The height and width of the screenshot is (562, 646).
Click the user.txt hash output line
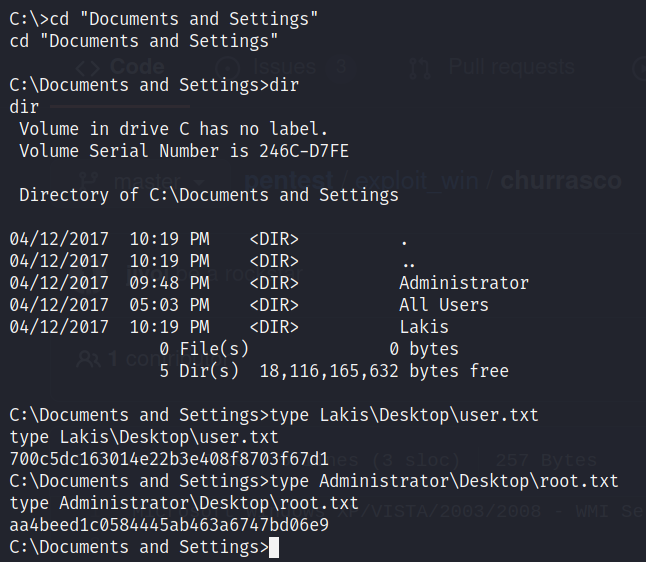click(x=168, y=459)
